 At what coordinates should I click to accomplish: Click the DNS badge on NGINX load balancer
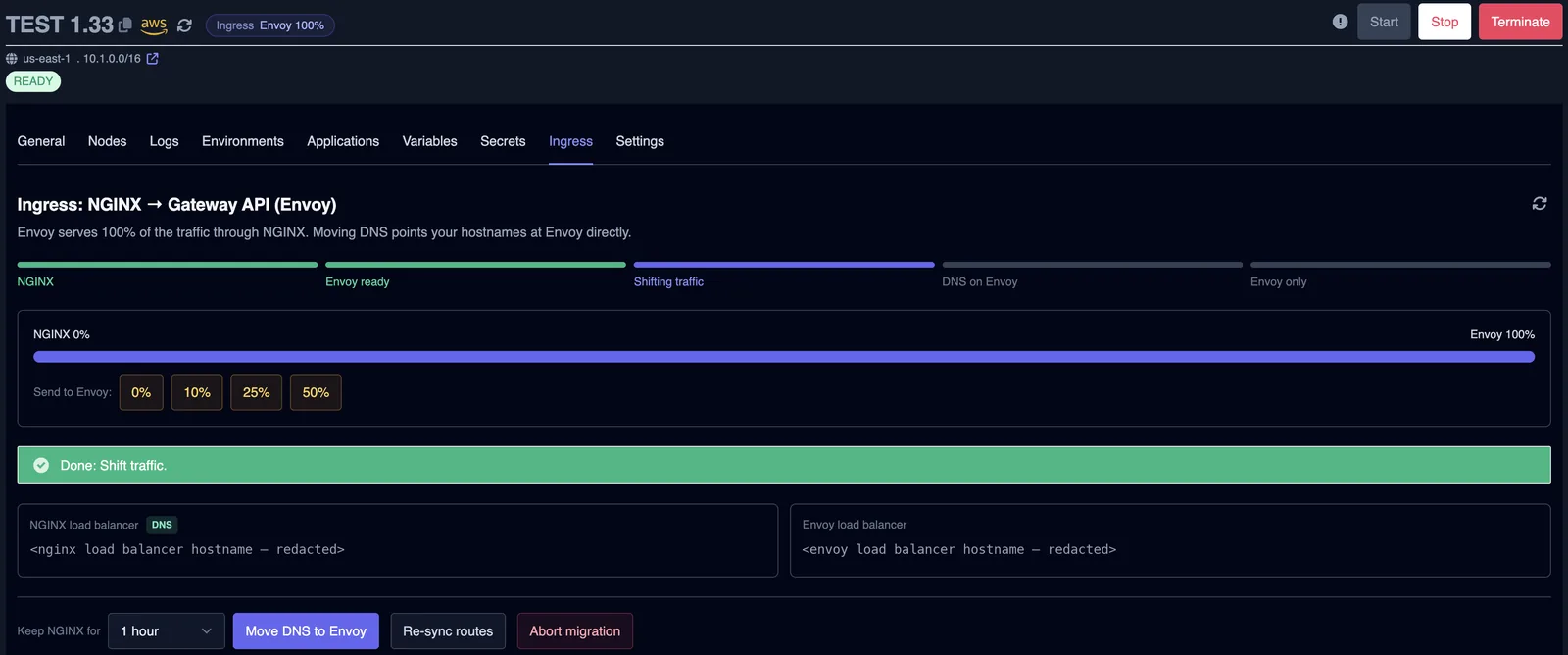point(162,525)
